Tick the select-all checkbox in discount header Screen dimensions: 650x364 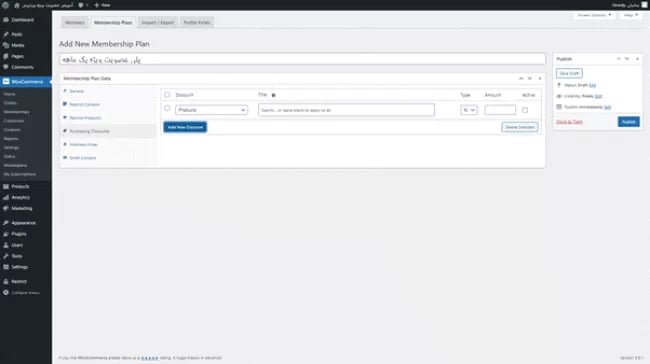coord(167,95)
